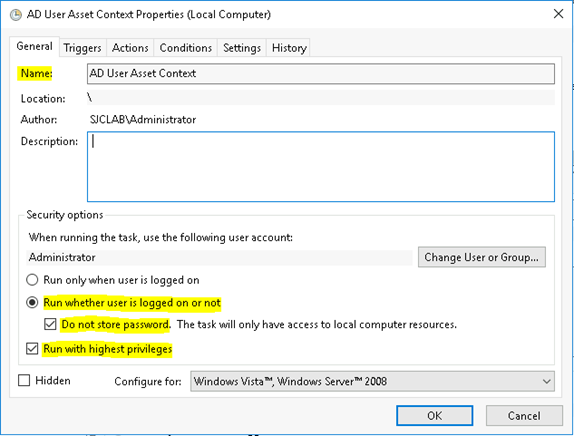Open the Configure for dropdown list
The image size is (574, 436).
pos(372,381)
